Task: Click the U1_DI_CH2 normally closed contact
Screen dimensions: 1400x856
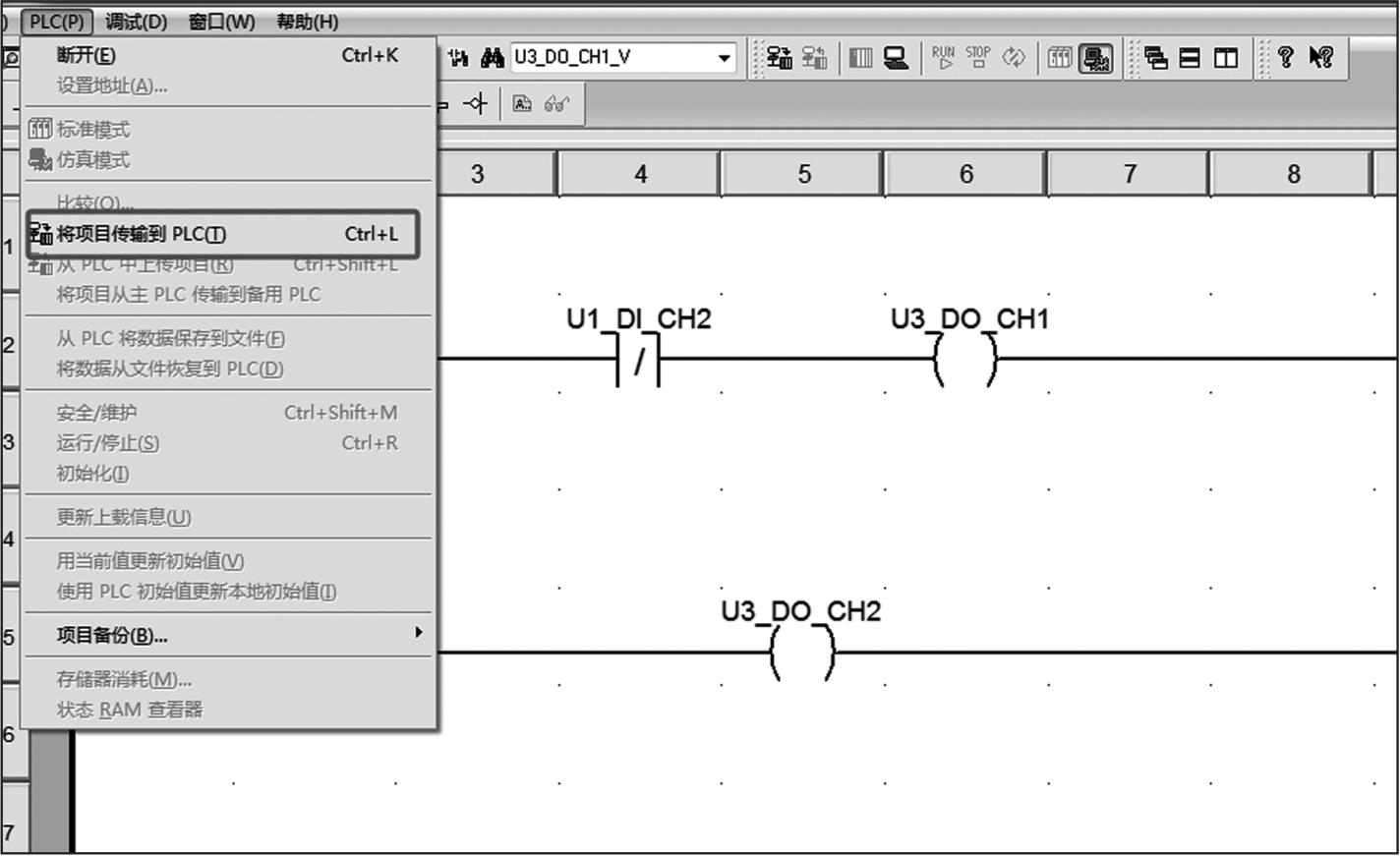Action: [x=639, y=361]
